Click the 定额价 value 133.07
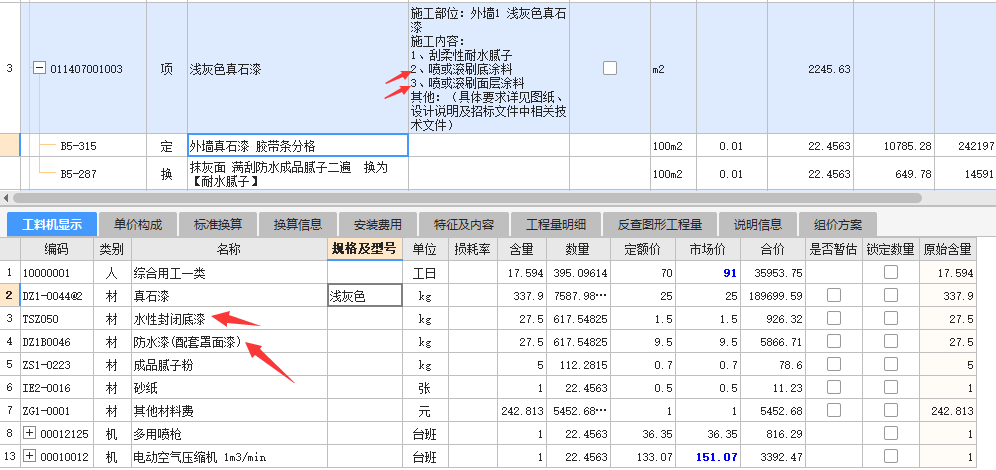Screen dimensions: 996x470 point(643,456)
